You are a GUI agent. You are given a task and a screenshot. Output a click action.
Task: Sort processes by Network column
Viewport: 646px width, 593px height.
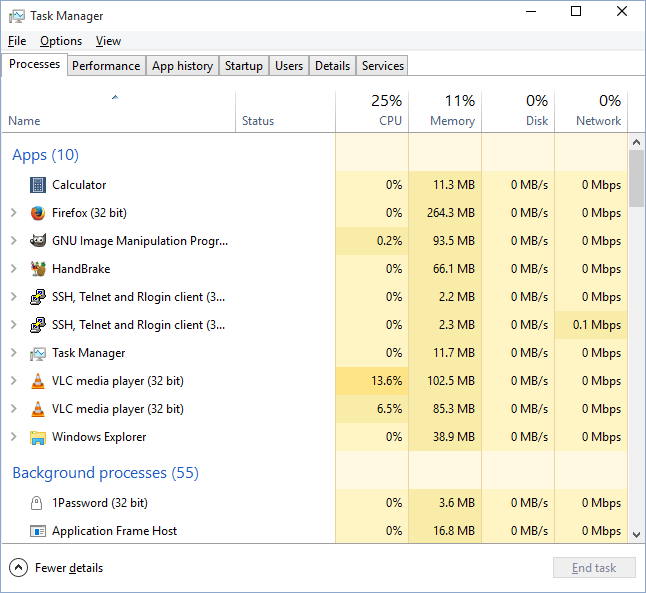[591, 112]
